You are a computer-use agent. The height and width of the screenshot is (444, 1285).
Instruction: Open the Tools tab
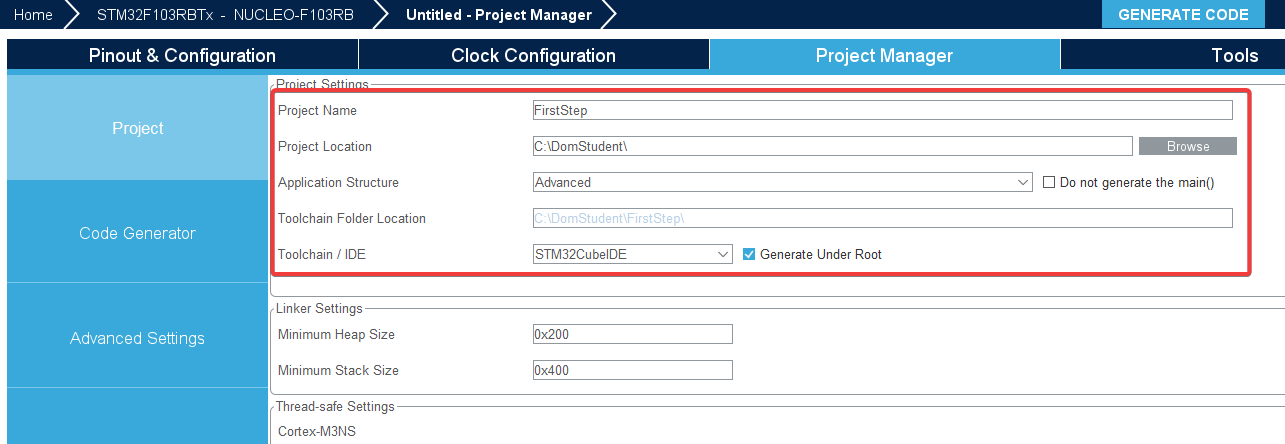click(1233, 55)
